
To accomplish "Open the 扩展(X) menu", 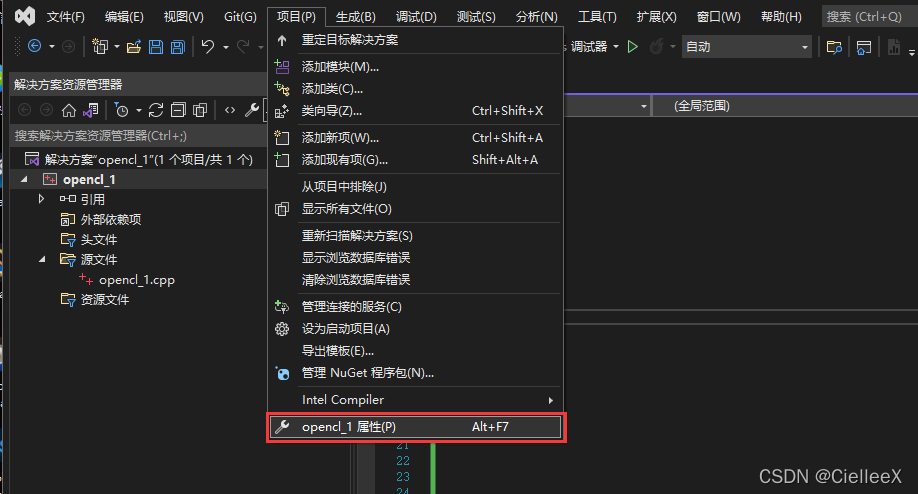I will [x=656, y=17].
